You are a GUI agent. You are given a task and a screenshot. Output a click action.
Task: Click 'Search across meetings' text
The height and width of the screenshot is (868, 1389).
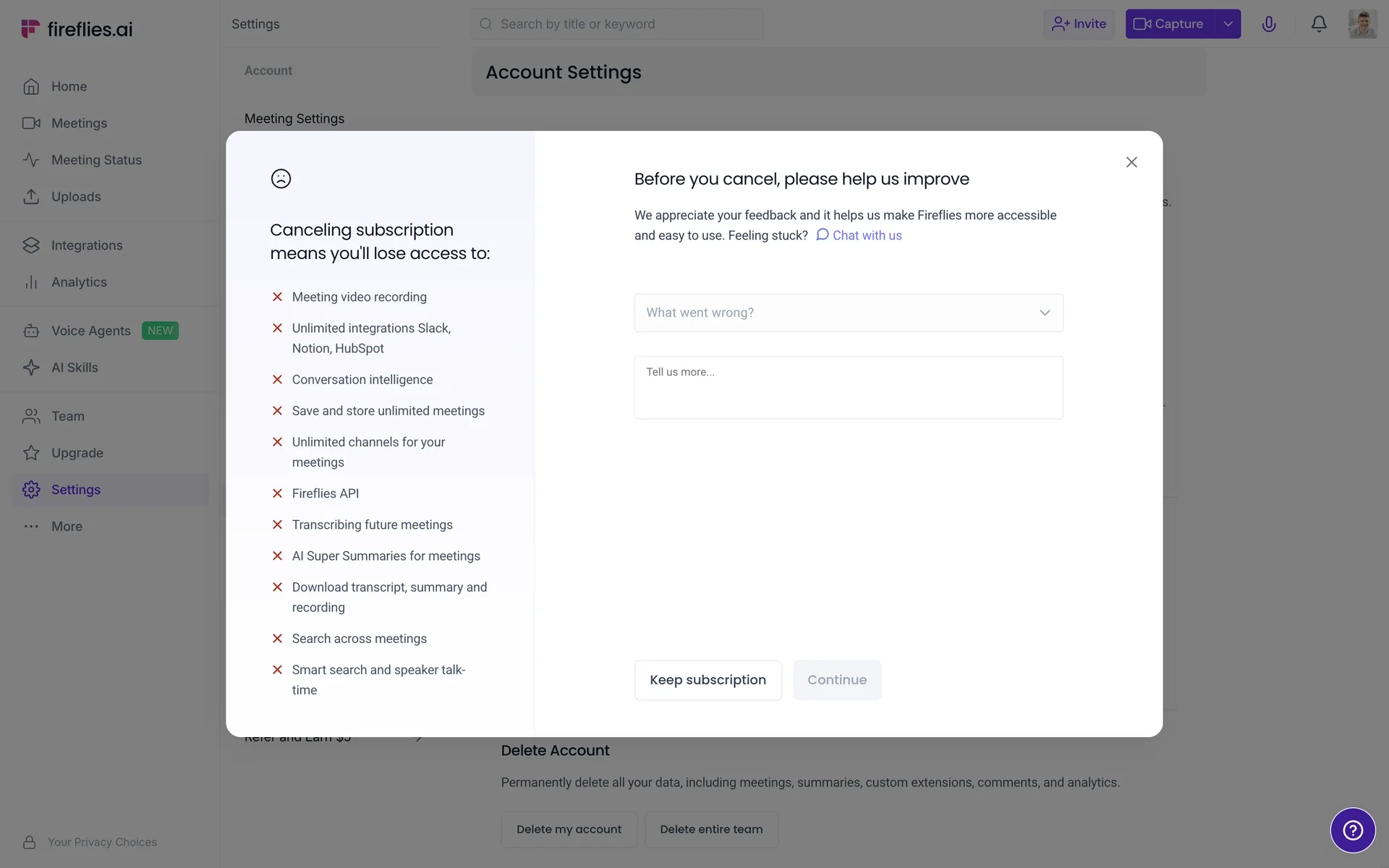[360, 639]
